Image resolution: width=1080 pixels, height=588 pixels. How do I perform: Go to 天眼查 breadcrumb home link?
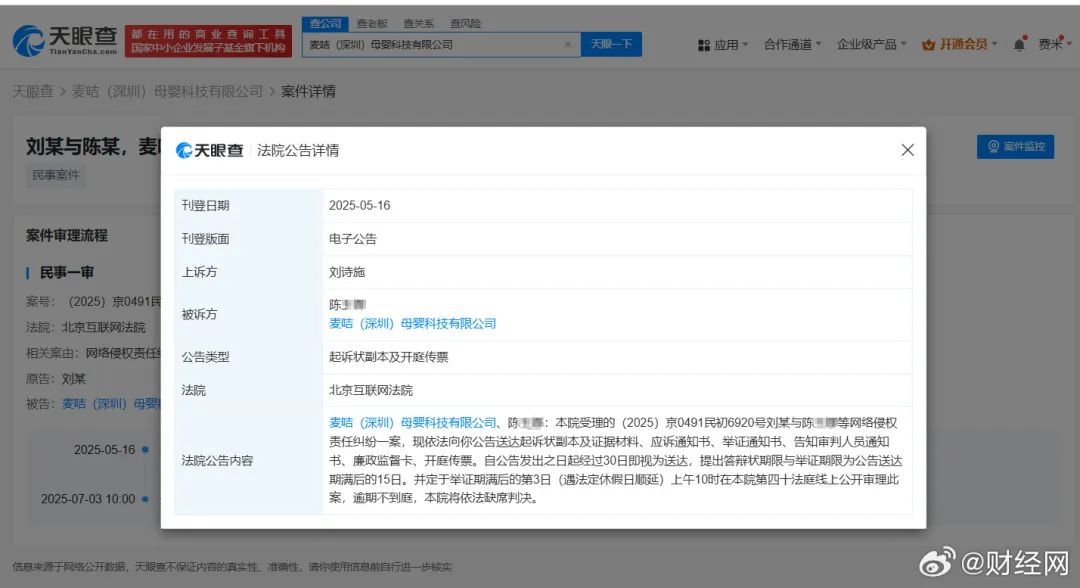pyautogui.click(x=32, y=91)
